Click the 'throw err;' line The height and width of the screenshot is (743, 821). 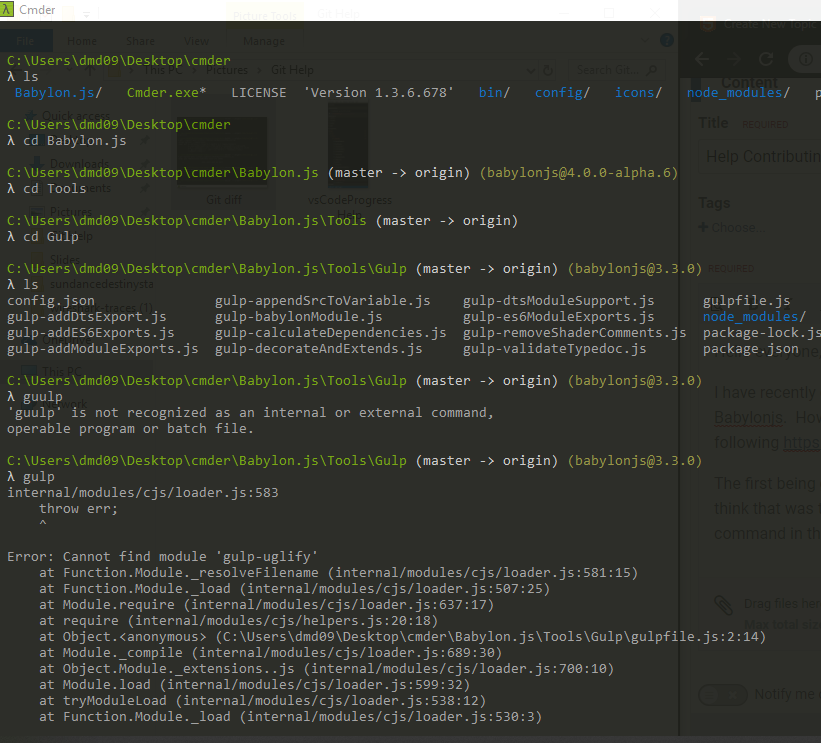coord(79,508)
